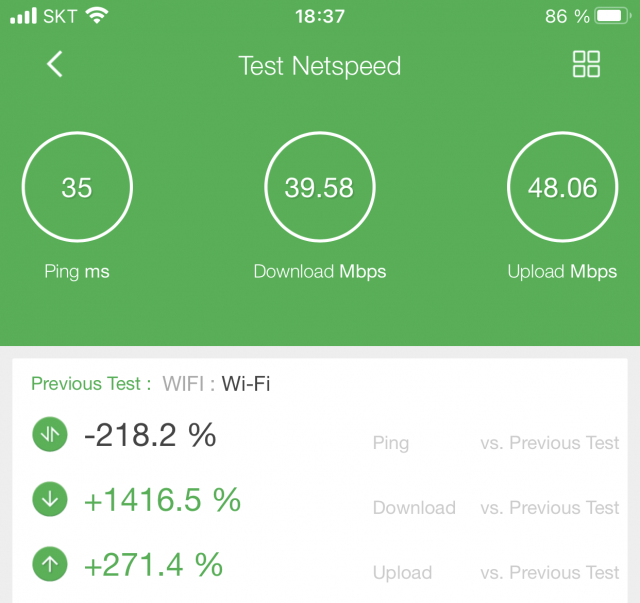Select the 39.58 download result circle
The width and height of the screenshot is (640, 603).
pos(320,187)
